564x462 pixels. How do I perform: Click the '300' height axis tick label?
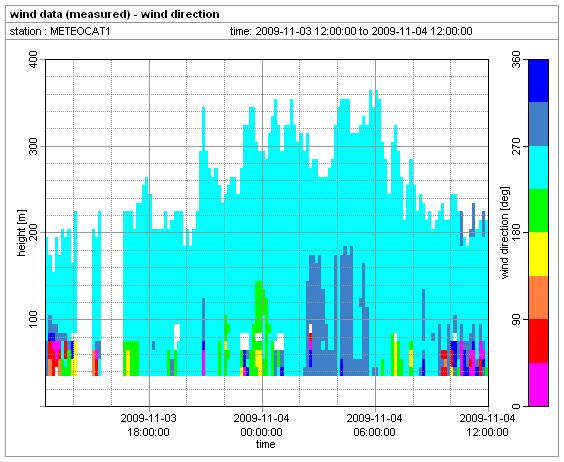click(33, 146)
